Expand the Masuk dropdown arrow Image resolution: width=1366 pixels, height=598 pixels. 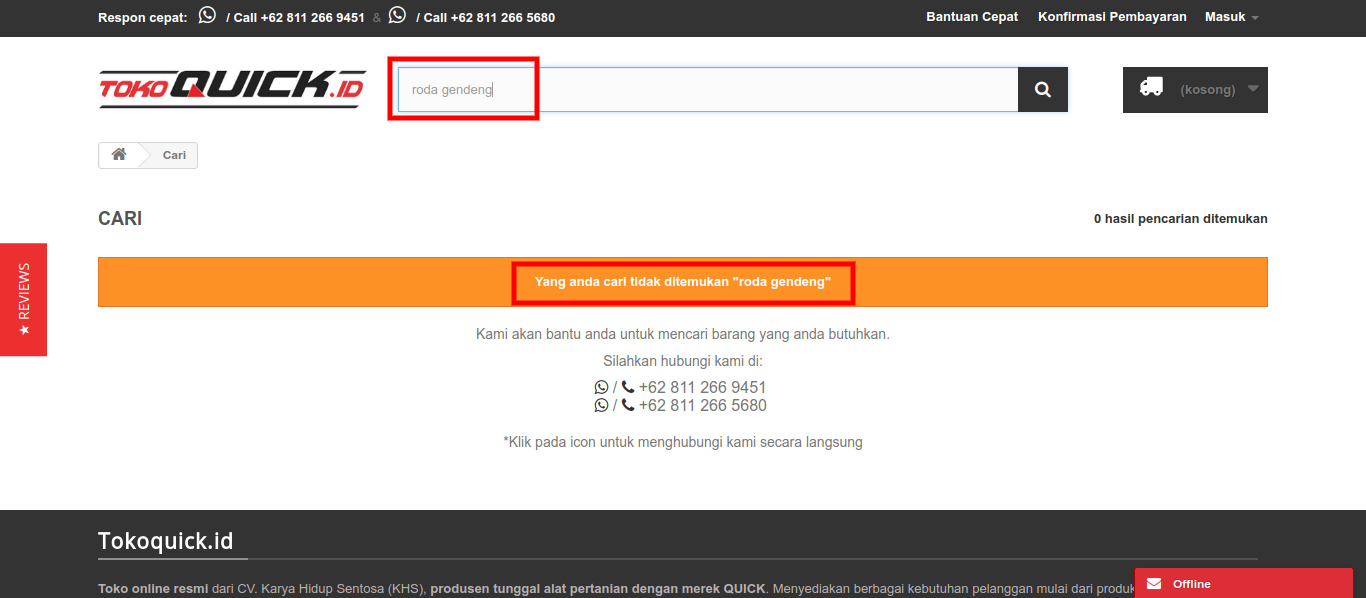(1255, 18)
